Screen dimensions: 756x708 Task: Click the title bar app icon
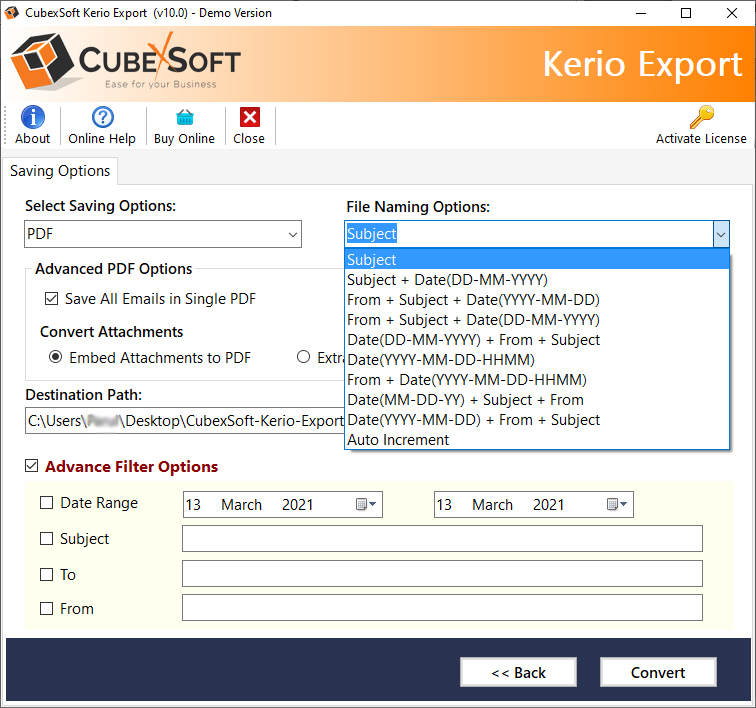click(x=12, y=13)
